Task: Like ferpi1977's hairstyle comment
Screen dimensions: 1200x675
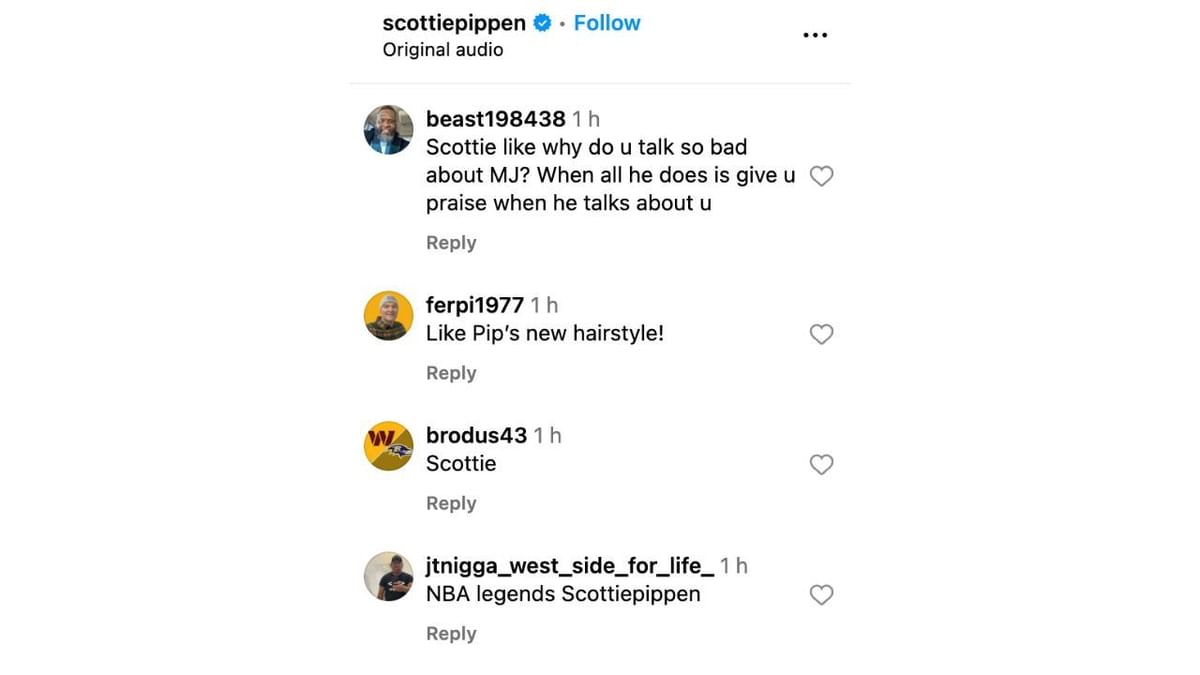Action: click(x=821, y=334)
